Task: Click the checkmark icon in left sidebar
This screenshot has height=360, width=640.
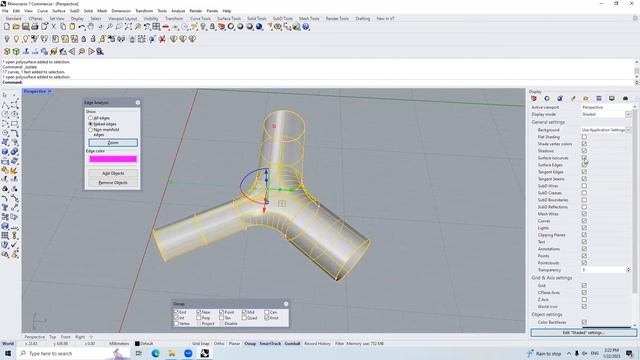Action: [x=14, y=245]
